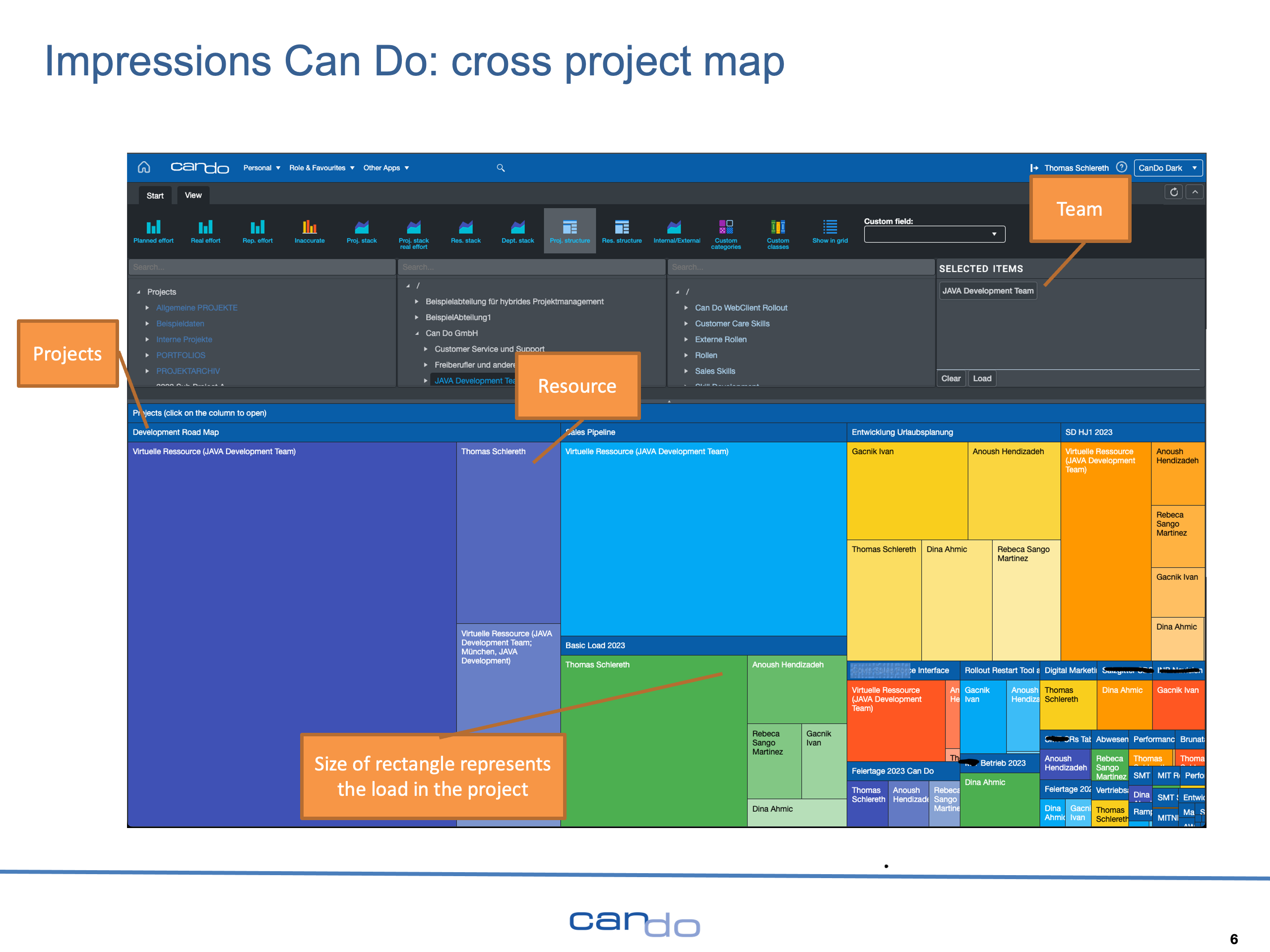Select the Show in grid icon
Image resolution: width=1270 pixels, height=952 pixels.
829,231
